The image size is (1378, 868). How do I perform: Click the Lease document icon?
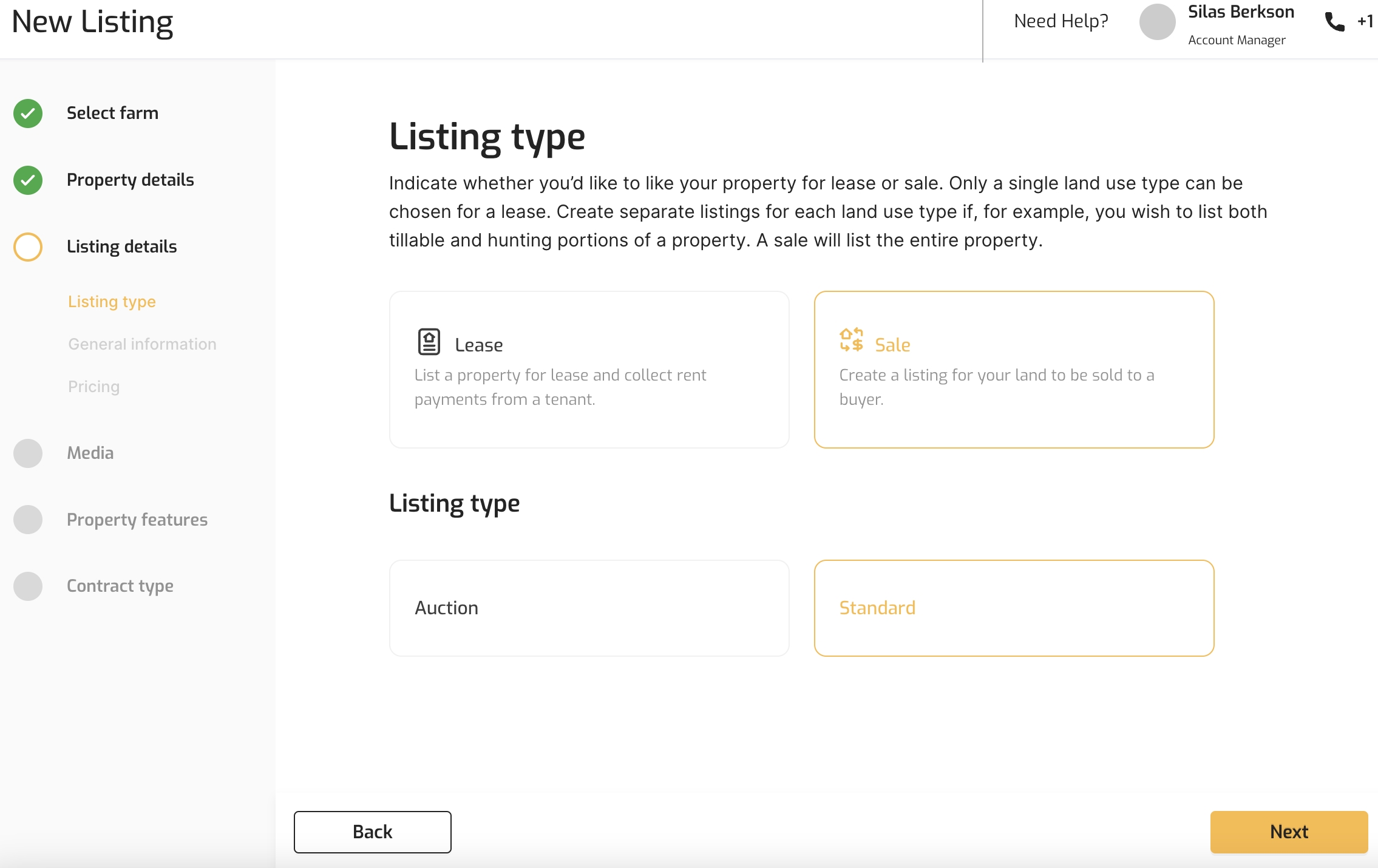coord(429,342)
